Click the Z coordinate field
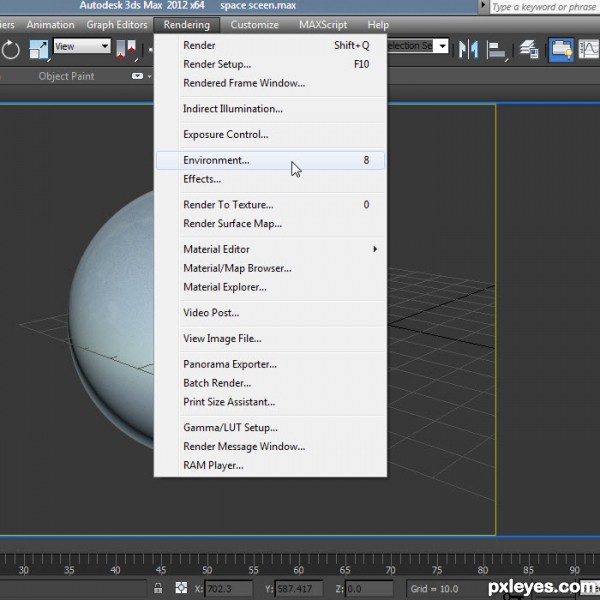 pos(369,588)
